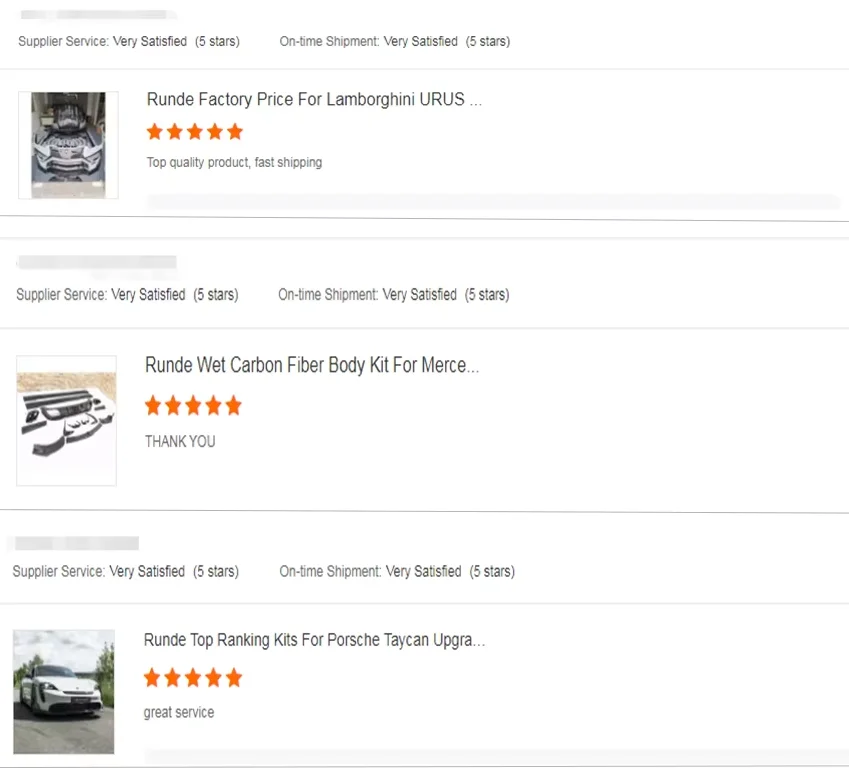This screenshot has height=768, width=849.
Task: Click 'Runde Top Ranking Kits For Porsche Taycan' title
Action: [x=314, y=640]
